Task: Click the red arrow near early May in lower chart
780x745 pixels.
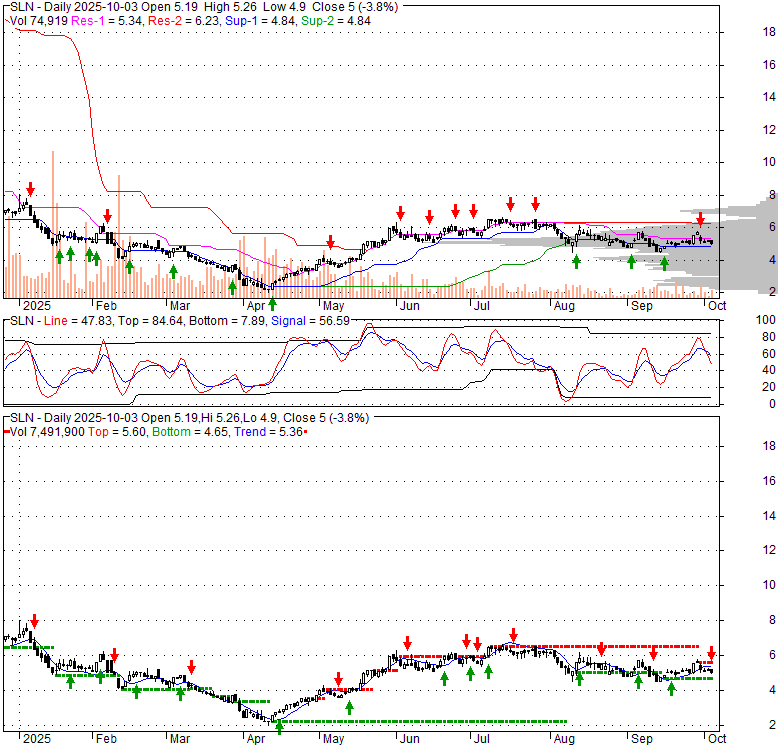Action: tap(339, 678)
